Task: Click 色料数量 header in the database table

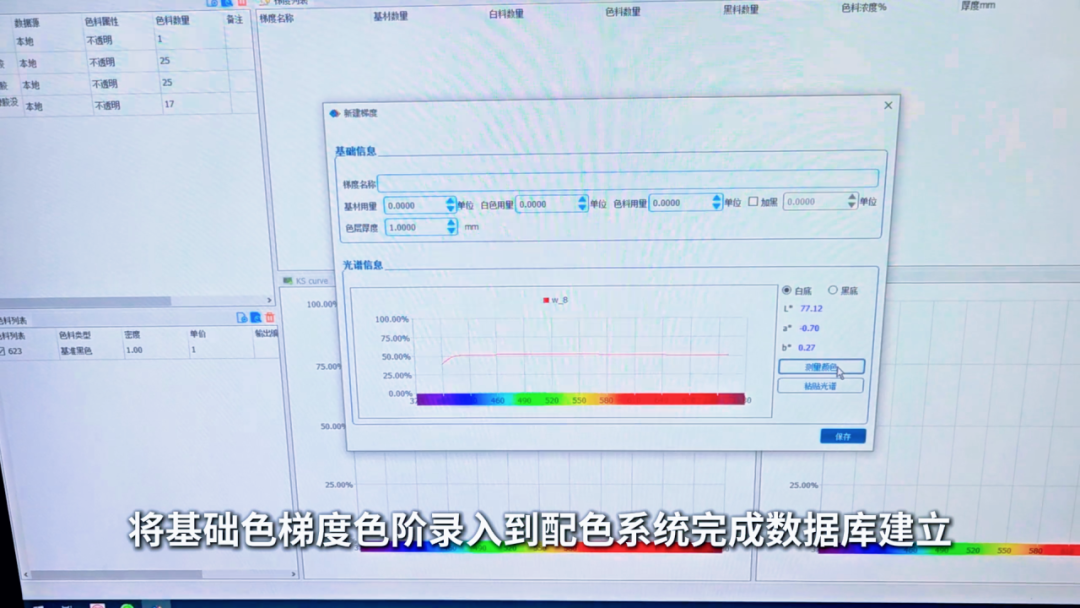Action: (x=172, y=21)
